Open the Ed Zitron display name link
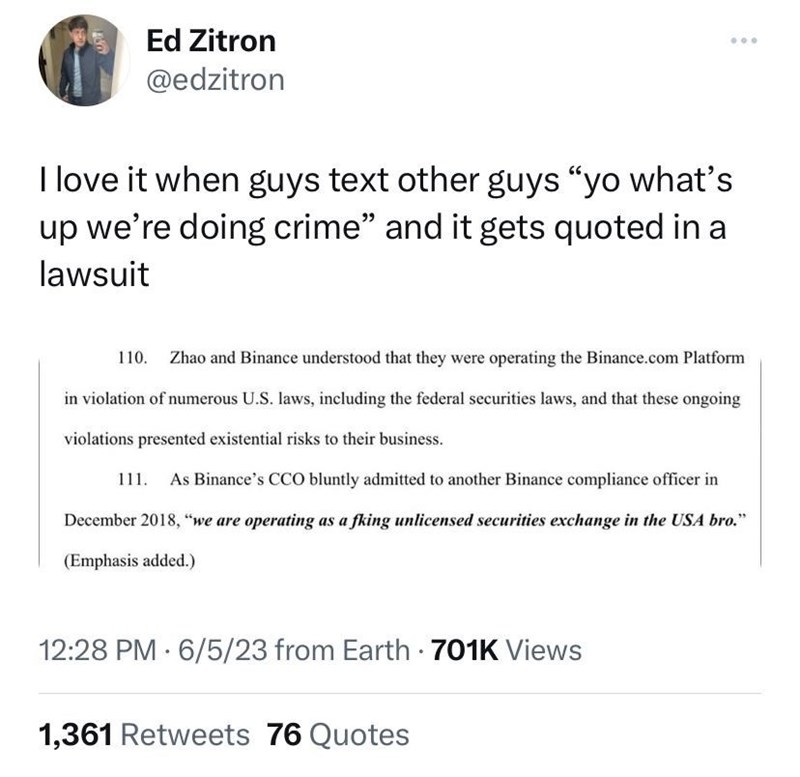The width and height of the screenshot is (800, 777). (x=210, y=42)
